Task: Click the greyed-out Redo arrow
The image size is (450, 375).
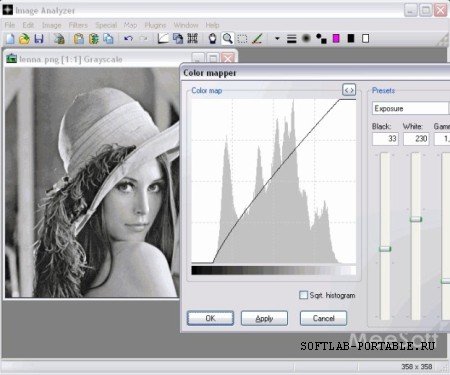Action: [143, 39]
